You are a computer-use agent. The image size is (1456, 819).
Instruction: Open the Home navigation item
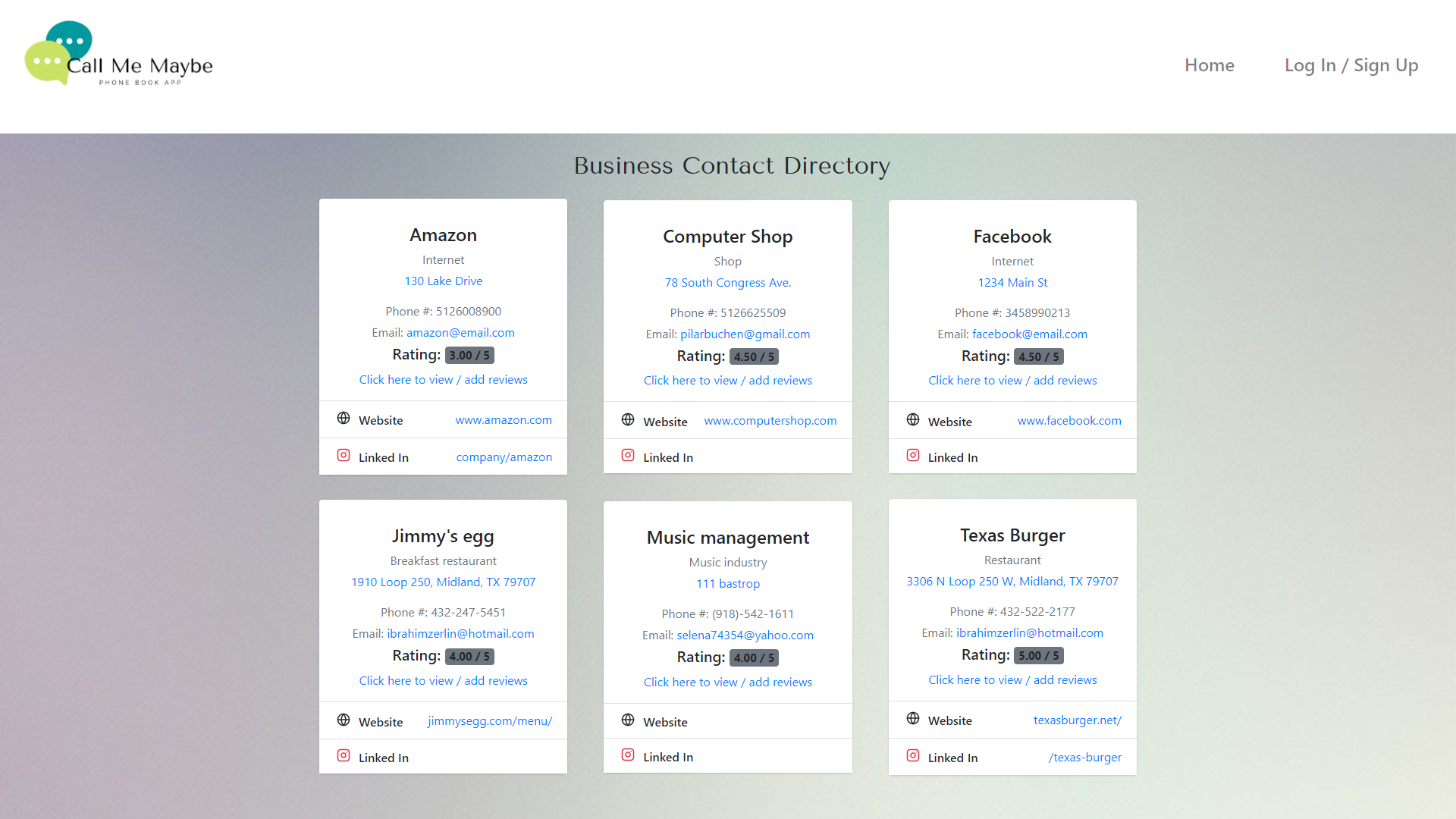1209,65
